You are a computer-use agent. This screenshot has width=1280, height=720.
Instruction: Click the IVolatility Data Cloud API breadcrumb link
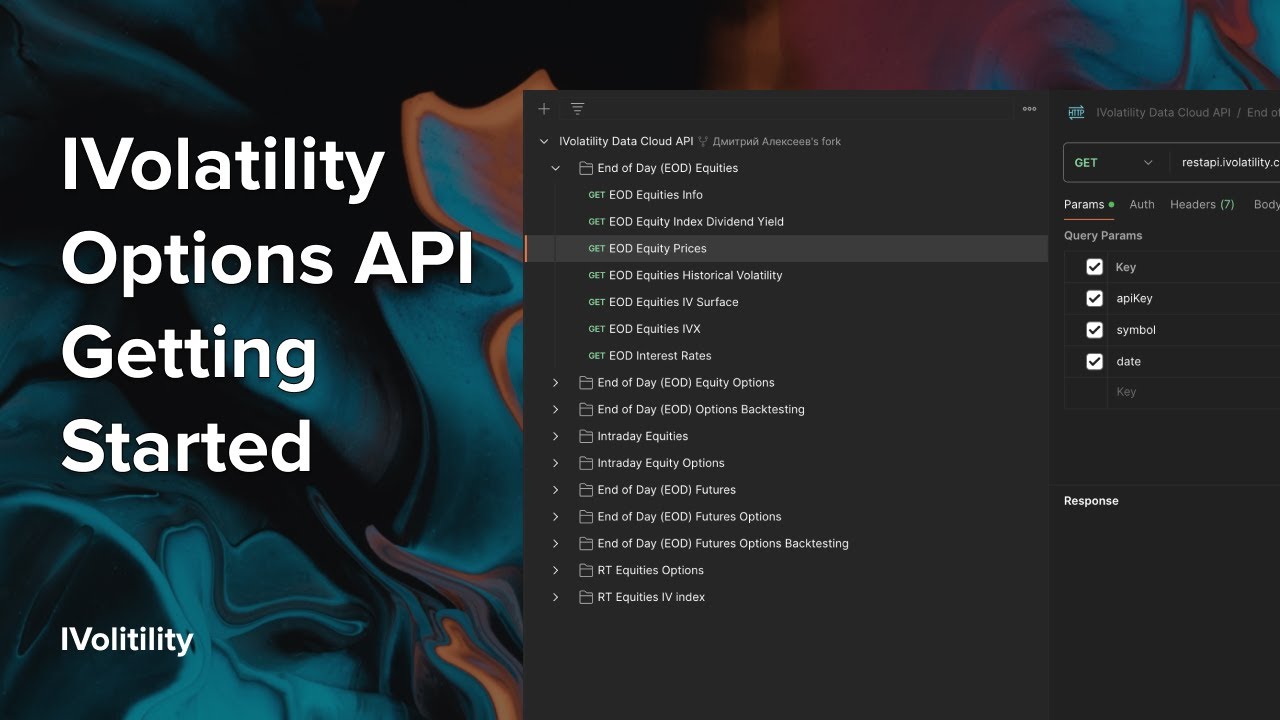1163,113
